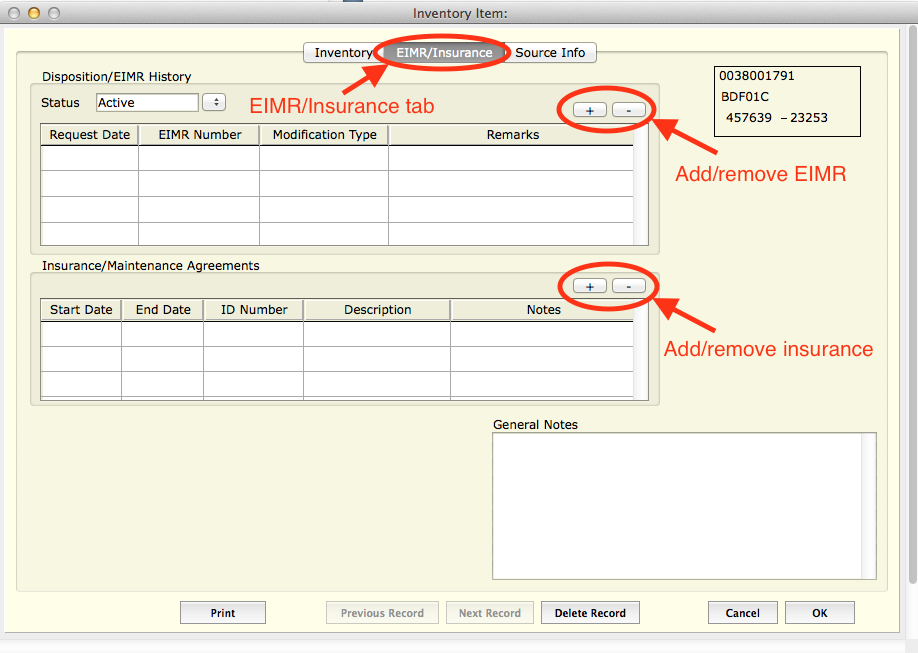The image size is (918, 653).
Task: Open the Source Info tab
Action: pos(550,53)
